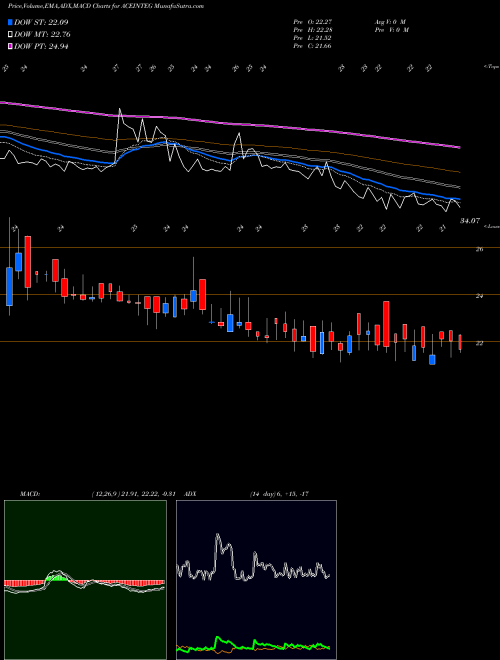The height and width of the screenshot is (660, 500).
Task: Select the 'DOW ST: 22.09' legend label
Action: pos(41,22)
